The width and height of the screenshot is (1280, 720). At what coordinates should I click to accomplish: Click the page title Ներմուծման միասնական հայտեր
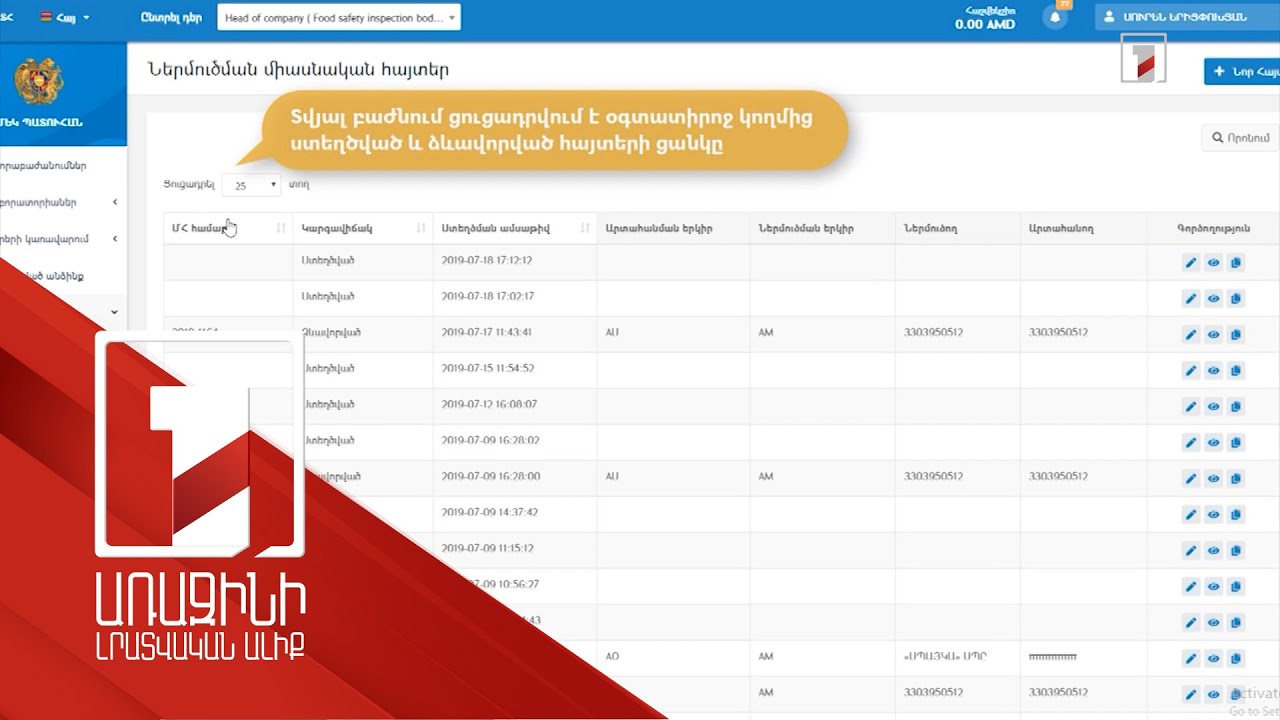tap(298, 69)
